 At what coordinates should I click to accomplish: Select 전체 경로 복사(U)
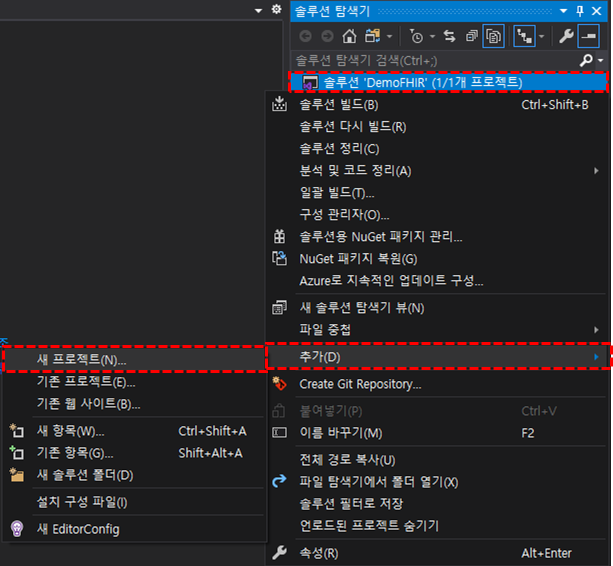[x=436, y=460]
